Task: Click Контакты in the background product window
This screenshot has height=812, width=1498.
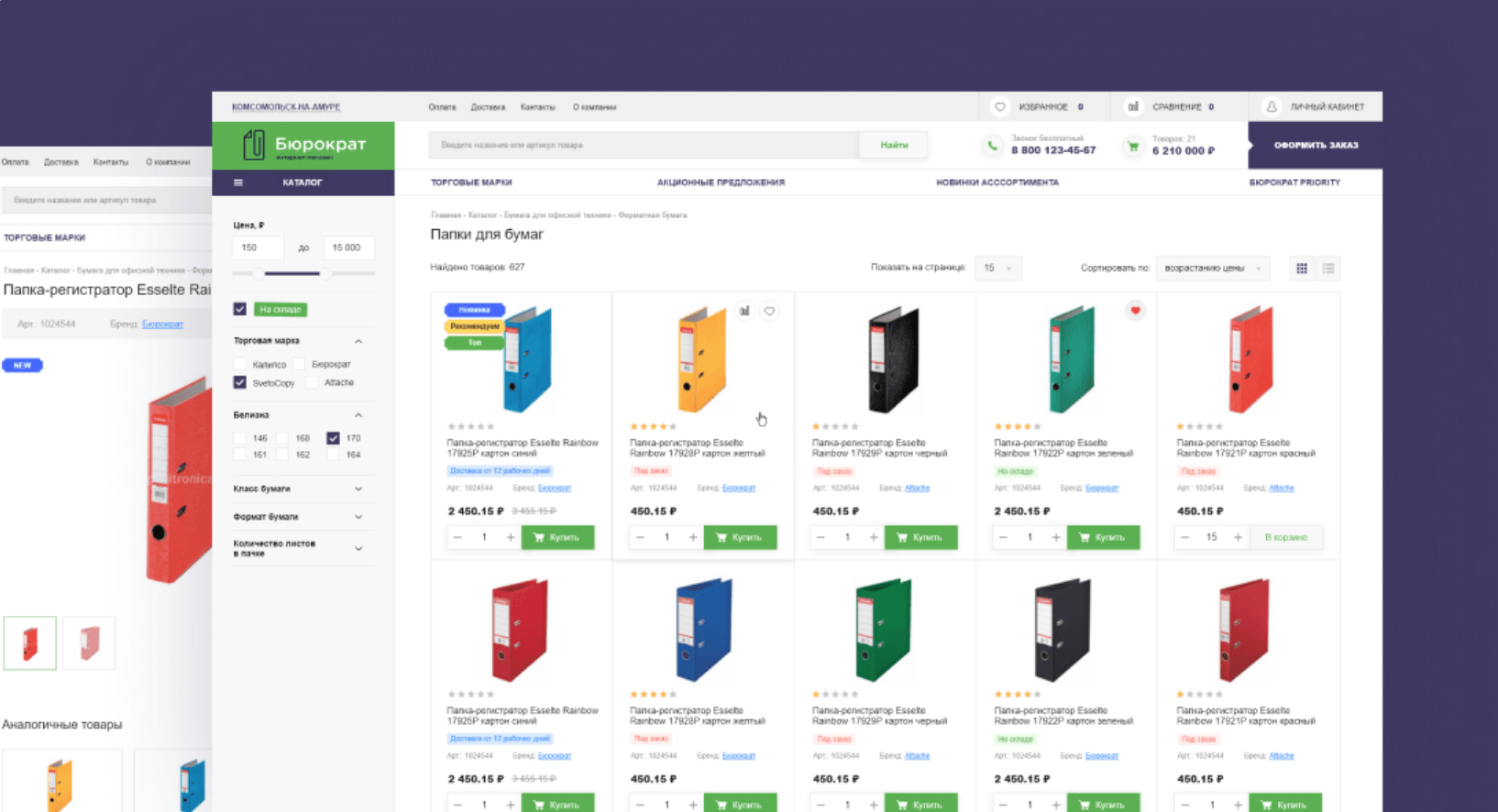Action: point(111,162)
